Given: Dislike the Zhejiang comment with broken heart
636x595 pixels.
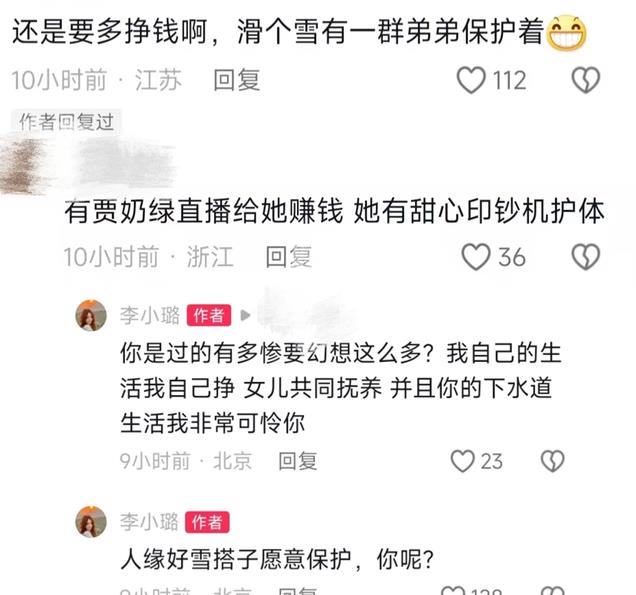Looking at the screenshot, I should point(585,257).
